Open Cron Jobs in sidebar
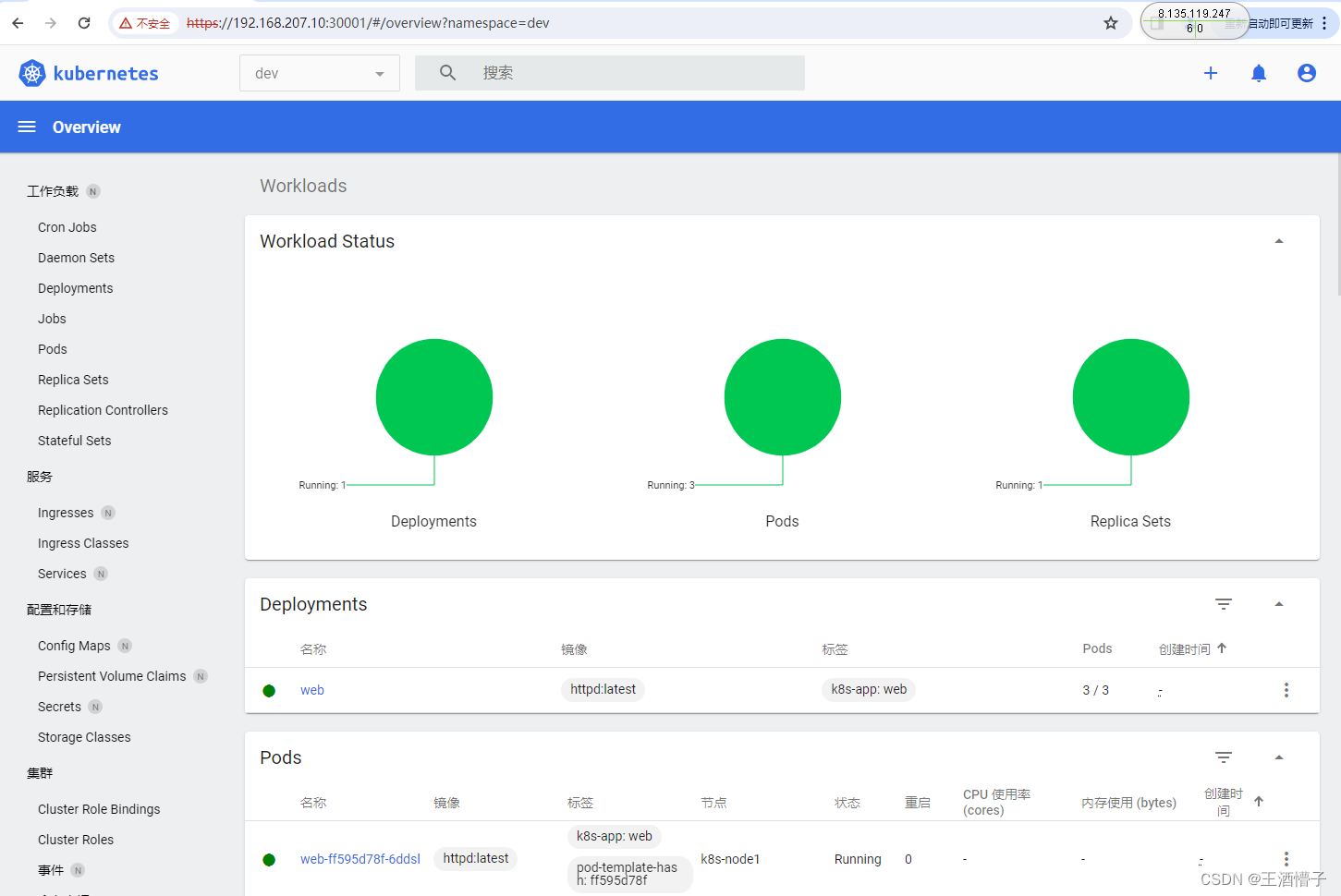 67,227
